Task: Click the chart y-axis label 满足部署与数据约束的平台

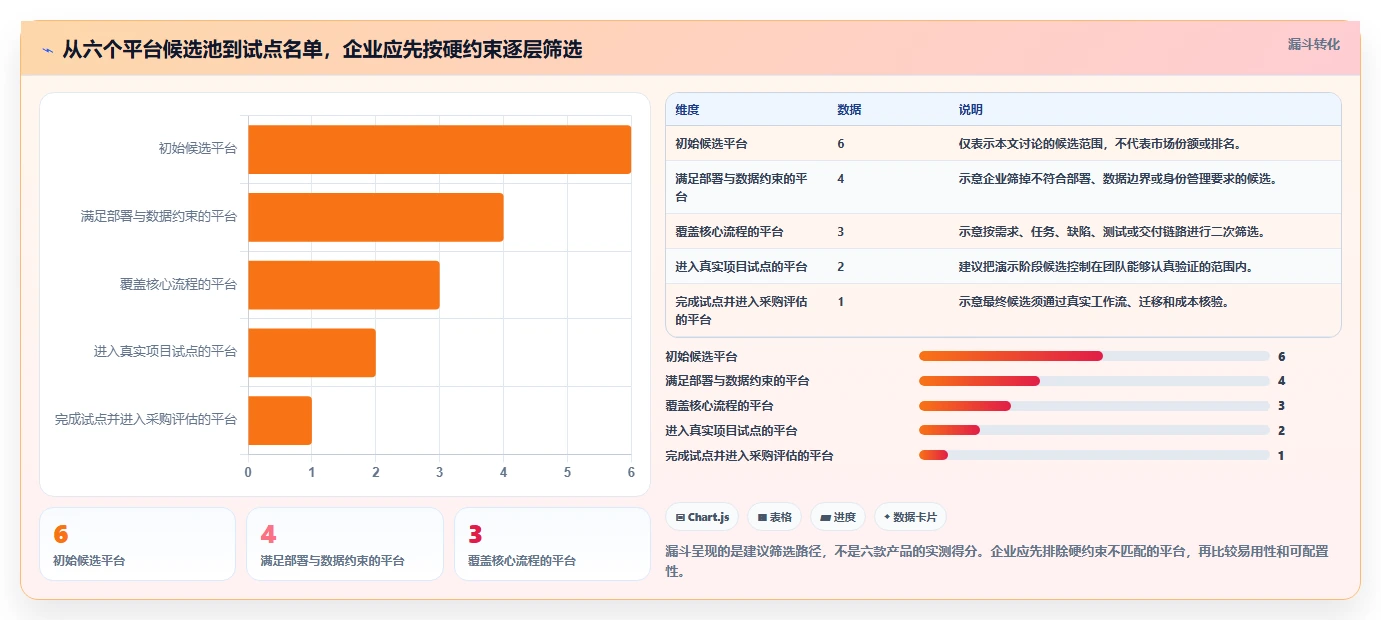Action: click(x=159, y=216)
